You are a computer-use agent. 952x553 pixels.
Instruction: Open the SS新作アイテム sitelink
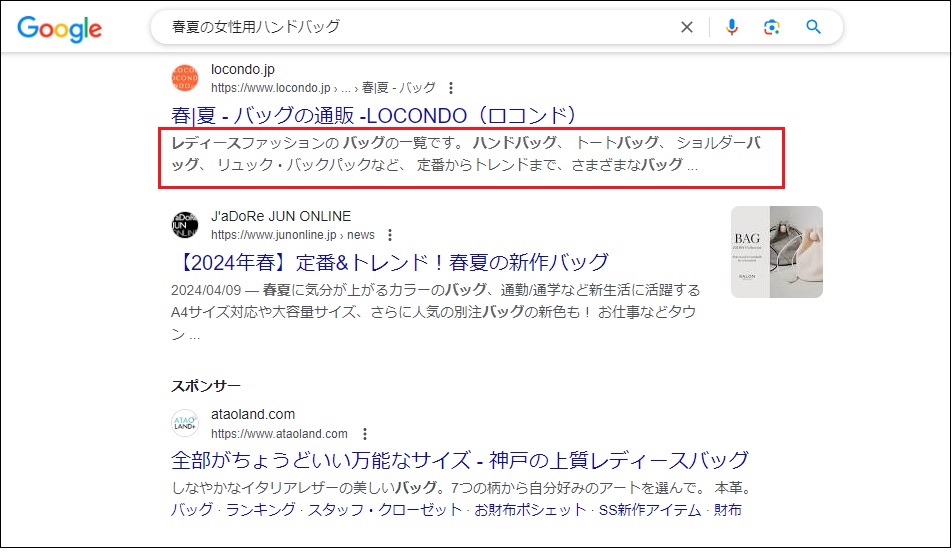(x=650, y=510)
